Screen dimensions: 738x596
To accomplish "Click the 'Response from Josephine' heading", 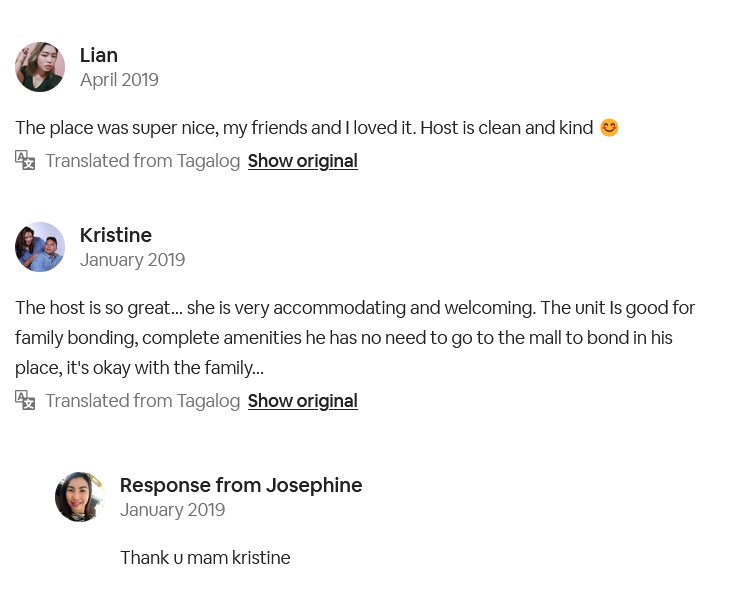I will [241, 485].
